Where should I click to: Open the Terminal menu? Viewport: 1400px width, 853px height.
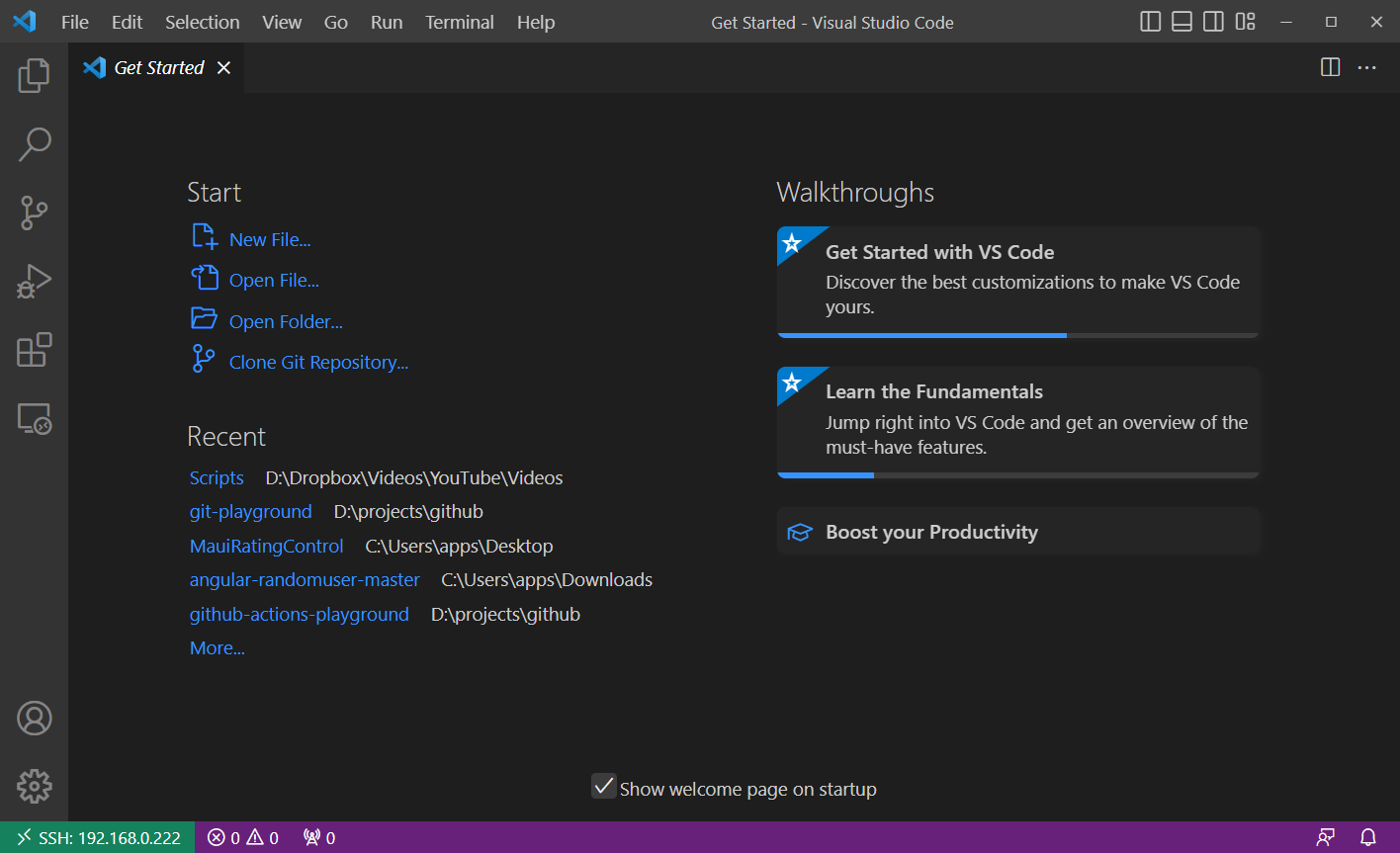(x=459, y=22)
